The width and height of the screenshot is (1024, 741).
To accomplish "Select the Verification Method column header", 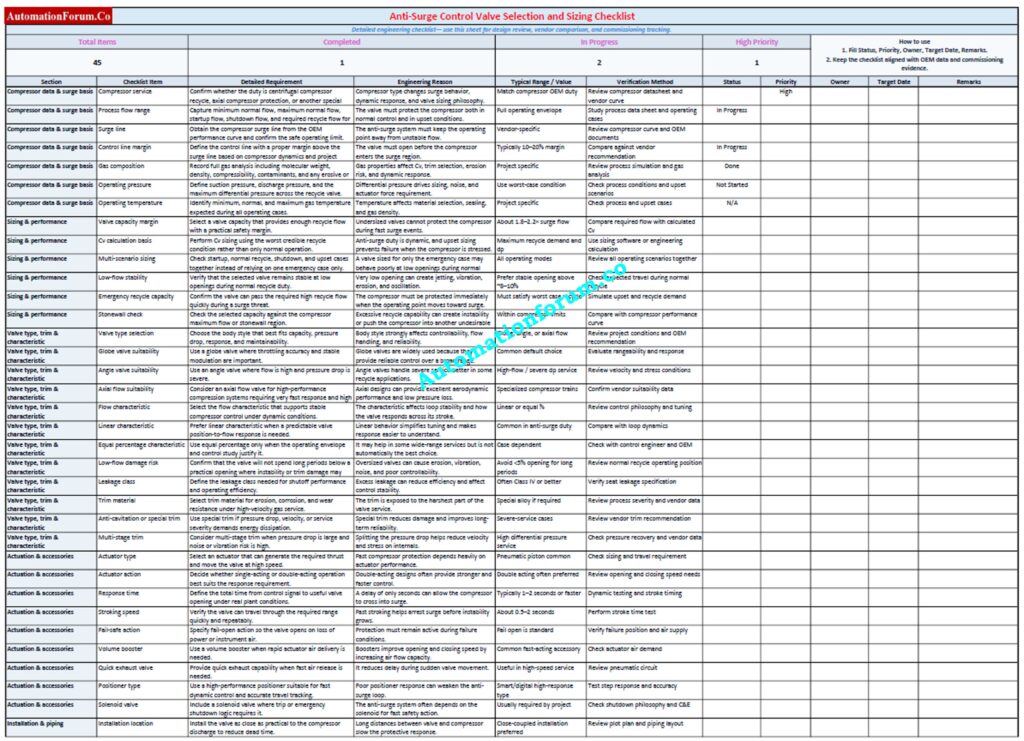I will 645,82.
